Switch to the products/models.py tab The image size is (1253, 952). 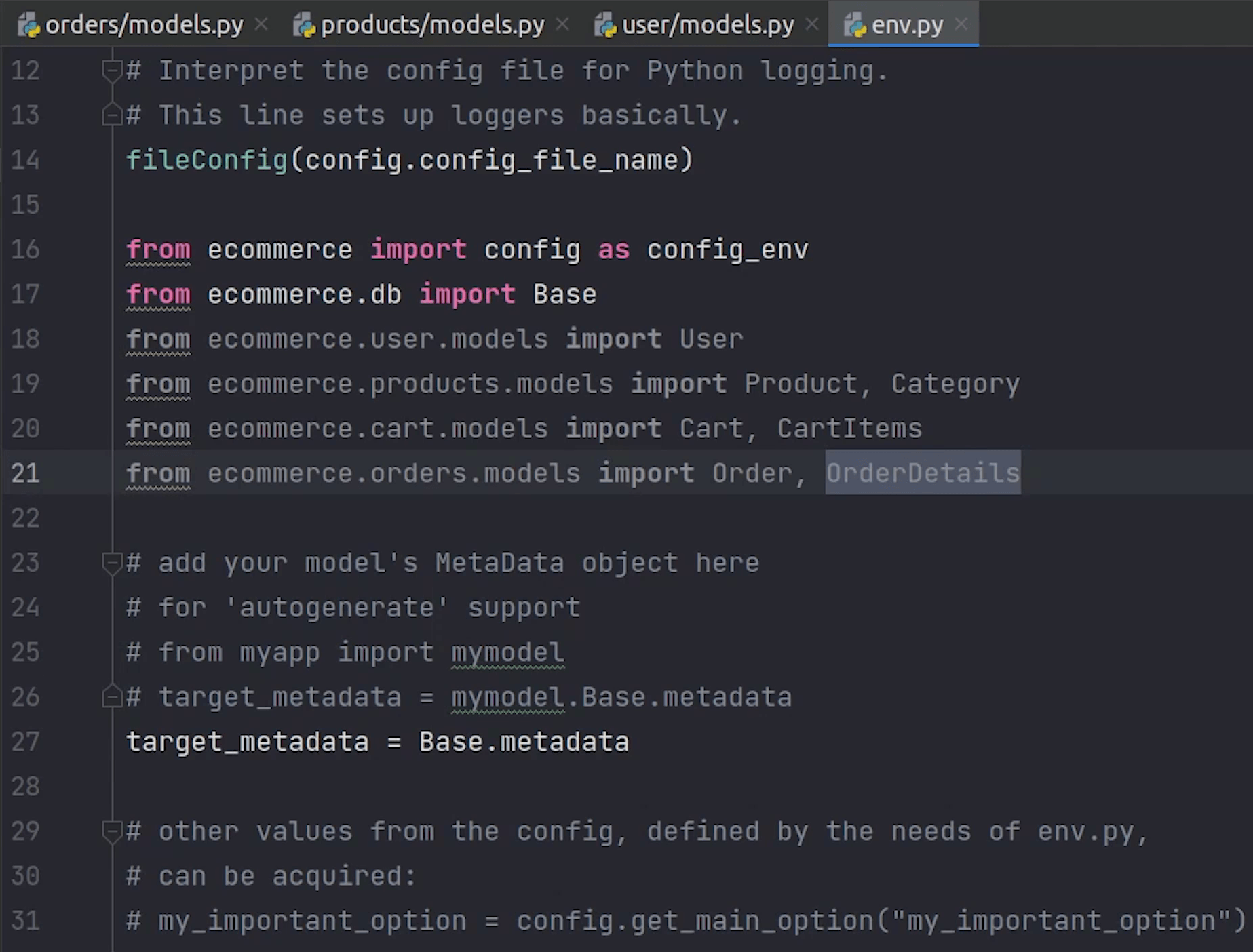click(x=432, y=25)
